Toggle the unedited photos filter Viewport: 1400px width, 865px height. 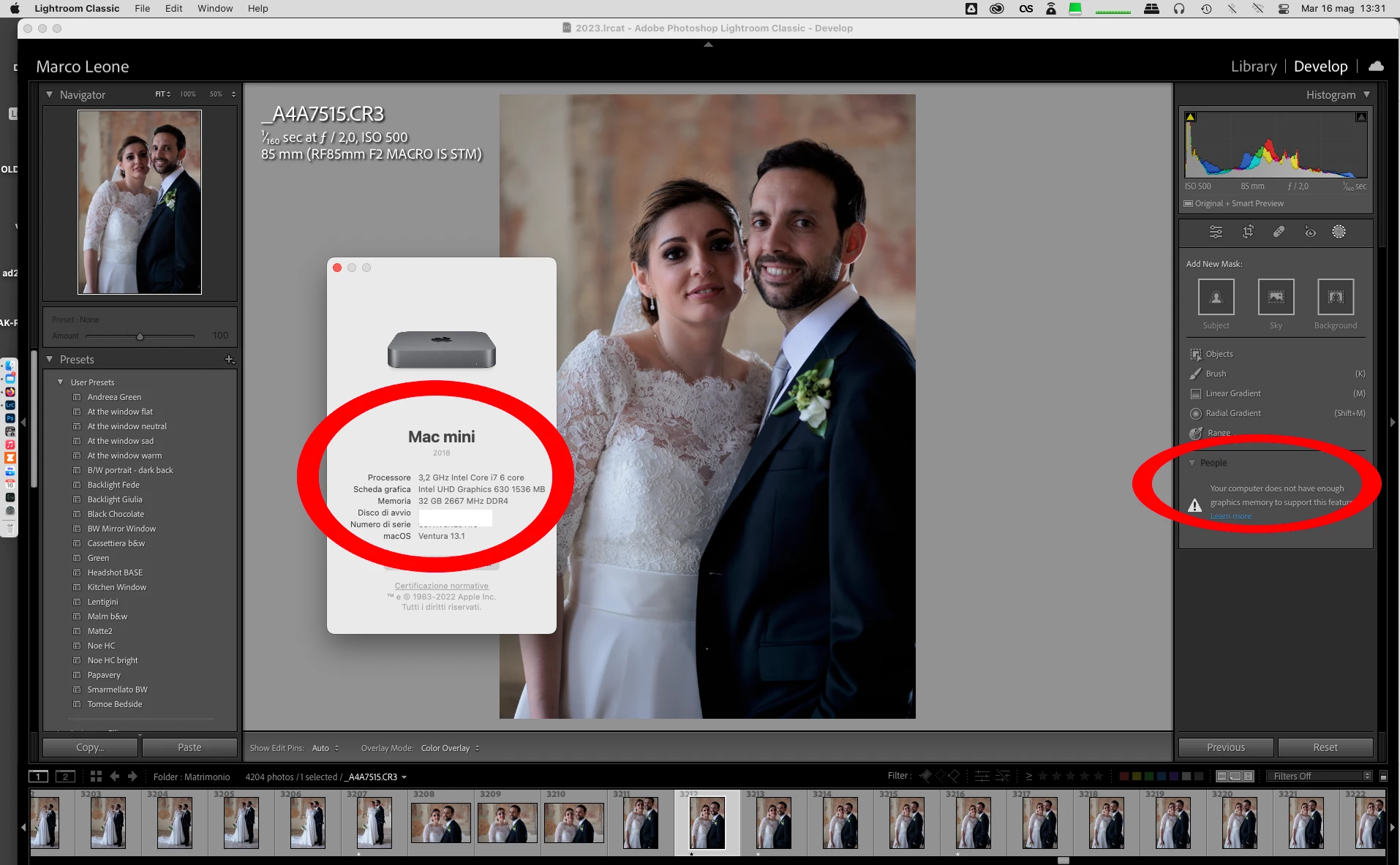click(1003, 776)
